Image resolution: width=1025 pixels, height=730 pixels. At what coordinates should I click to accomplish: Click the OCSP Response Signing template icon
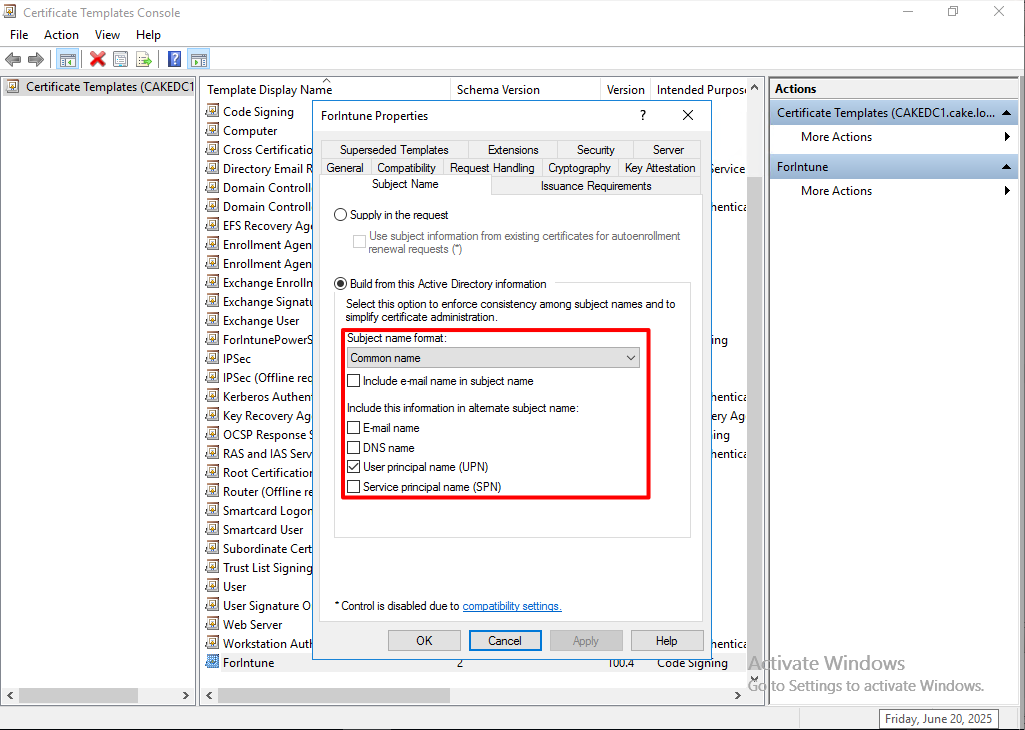point(212,434)
